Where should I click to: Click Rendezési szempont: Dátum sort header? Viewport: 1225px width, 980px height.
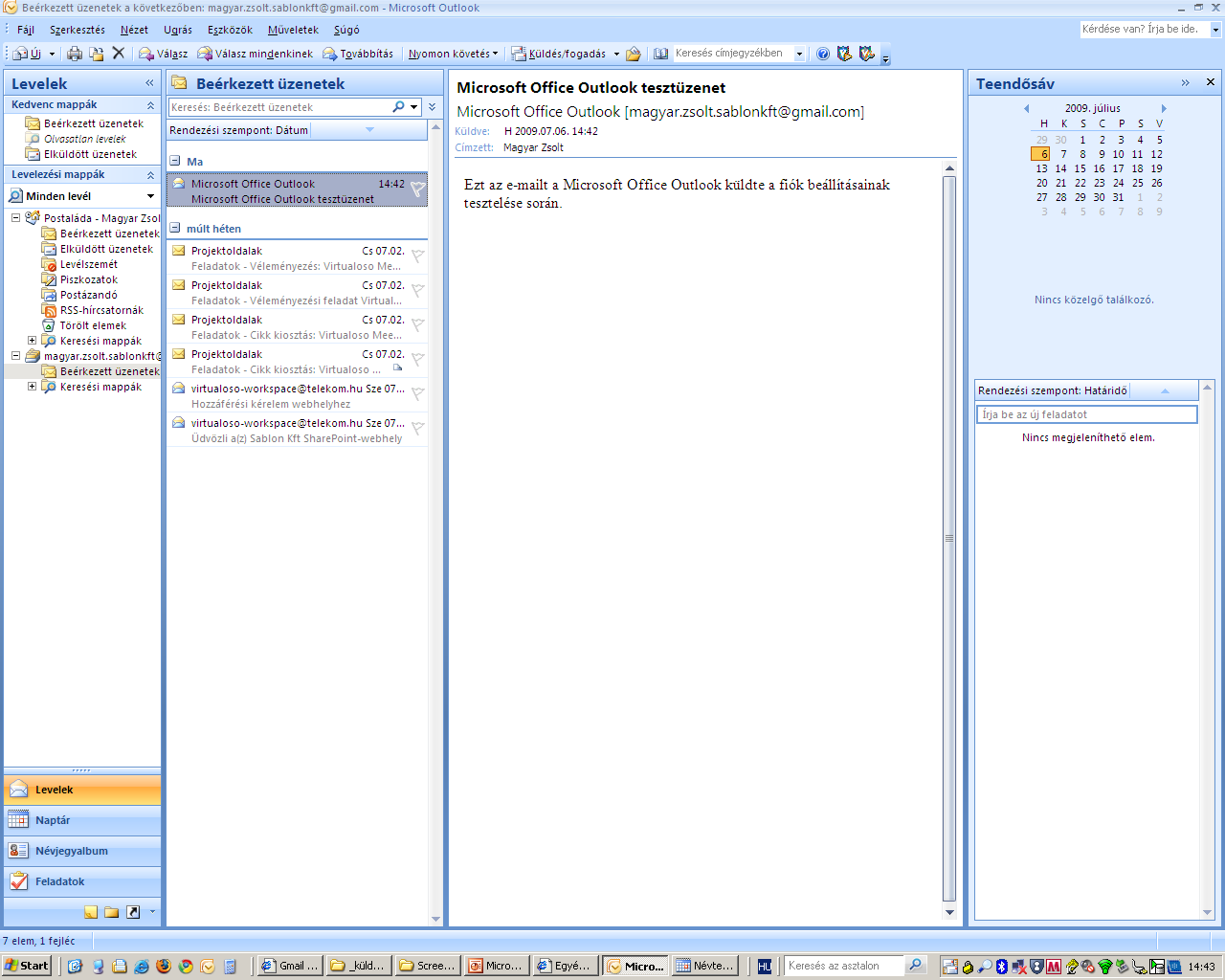(239, 130)
